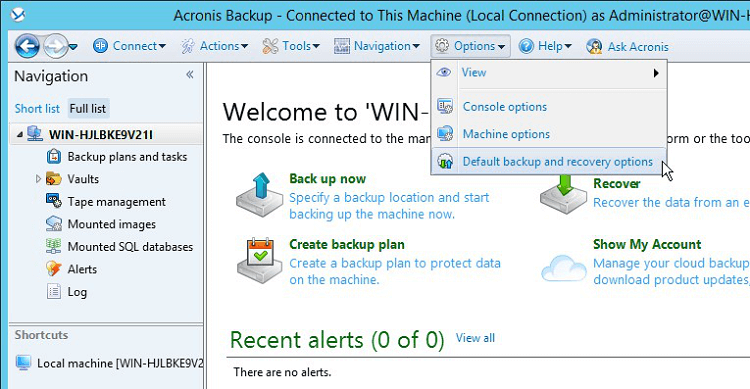Switch to Short list view

[37, 109]
